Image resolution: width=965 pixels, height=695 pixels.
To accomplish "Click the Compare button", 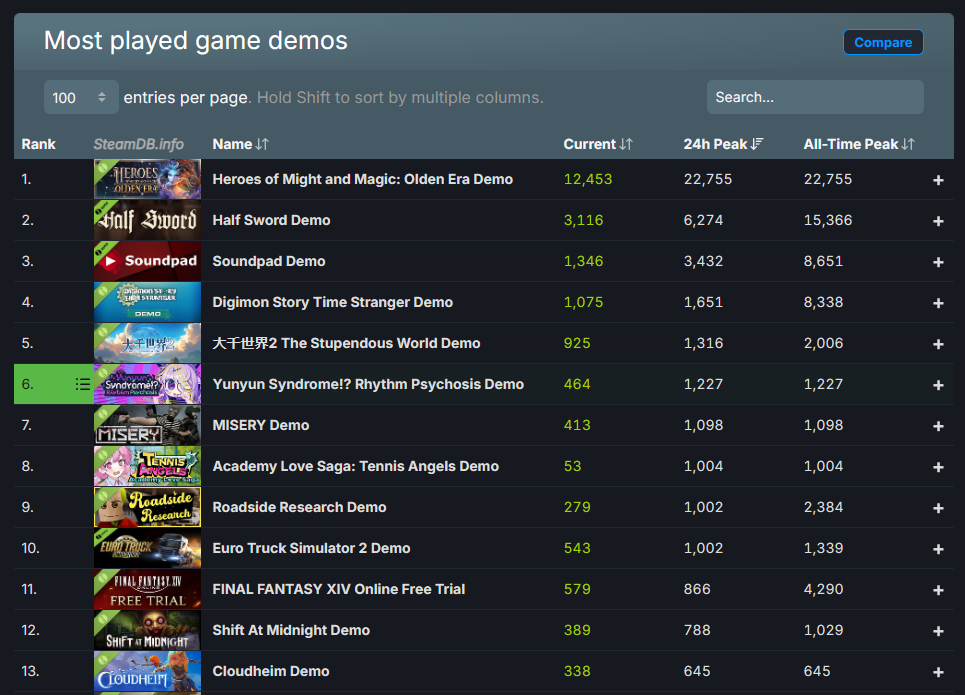I will point(883,42).
